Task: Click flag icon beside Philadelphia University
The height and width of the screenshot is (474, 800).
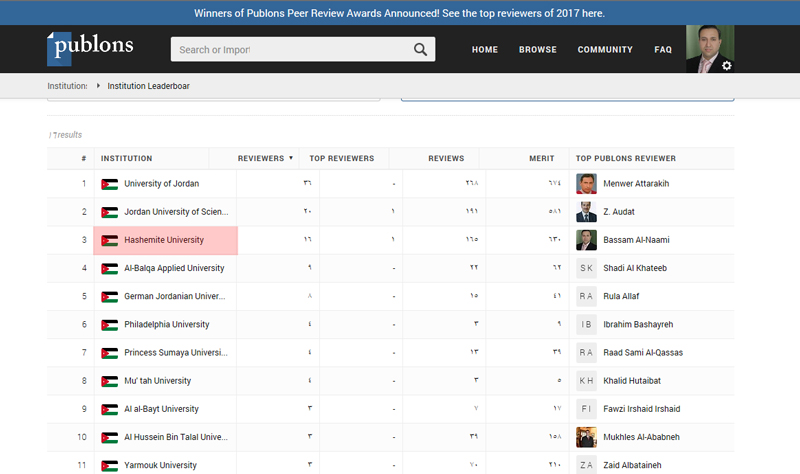Action: click(x=109, y=325)
